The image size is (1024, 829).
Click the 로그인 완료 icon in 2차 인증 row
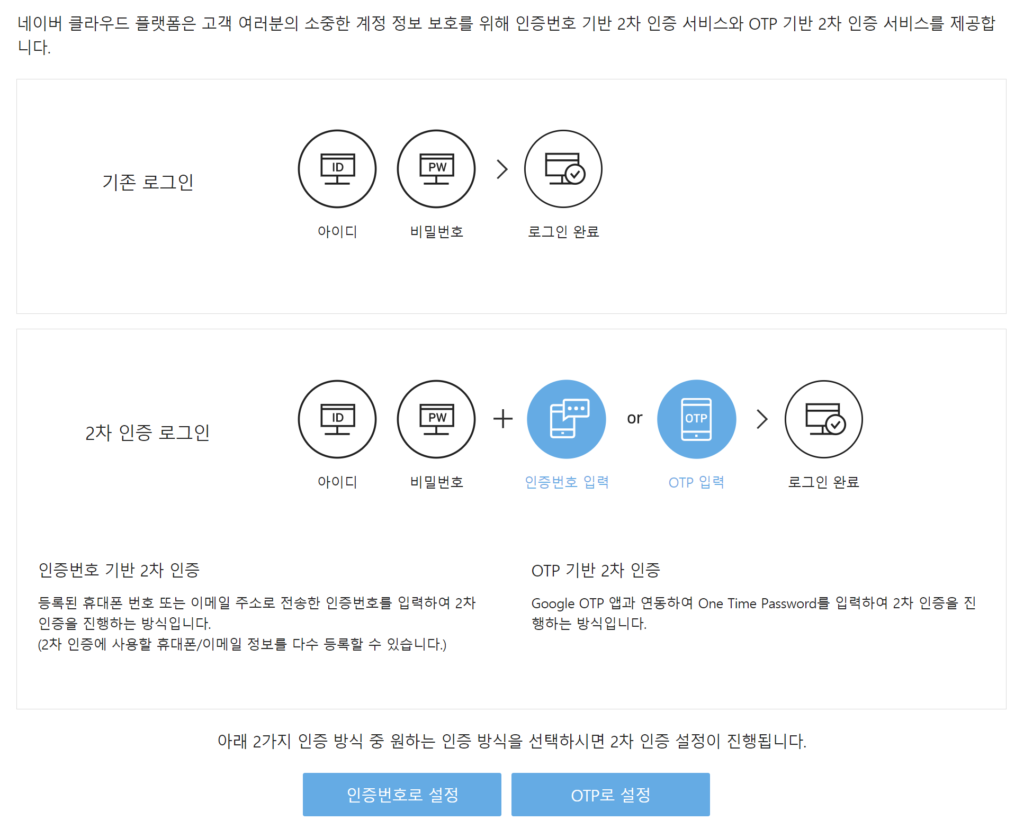point(824,419)
